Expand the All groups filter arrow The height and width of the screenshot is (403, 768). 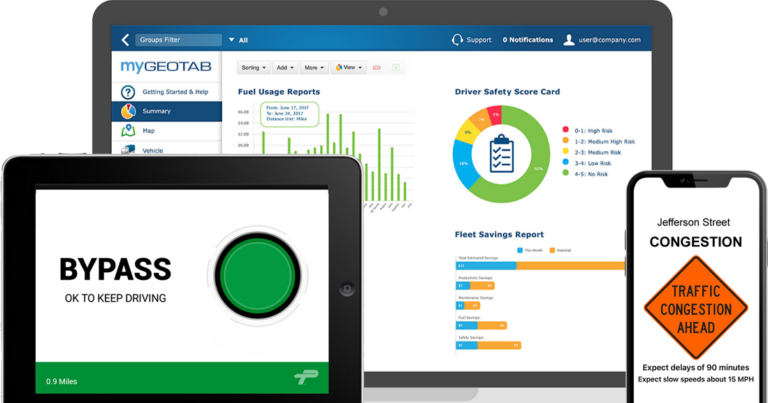(x=232, y=40)
